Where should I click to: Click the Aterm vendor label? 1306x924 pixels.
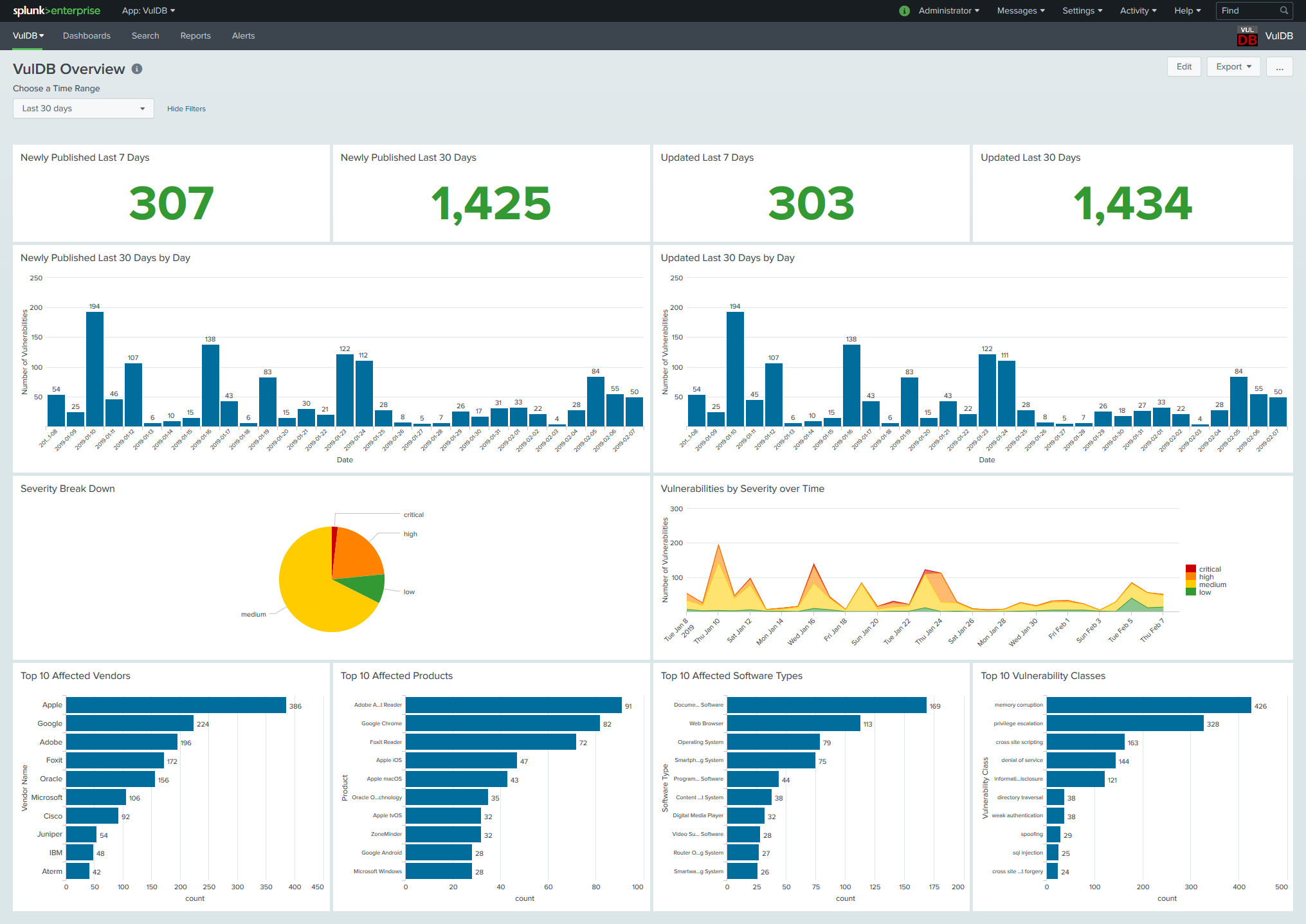coord(52,871)
